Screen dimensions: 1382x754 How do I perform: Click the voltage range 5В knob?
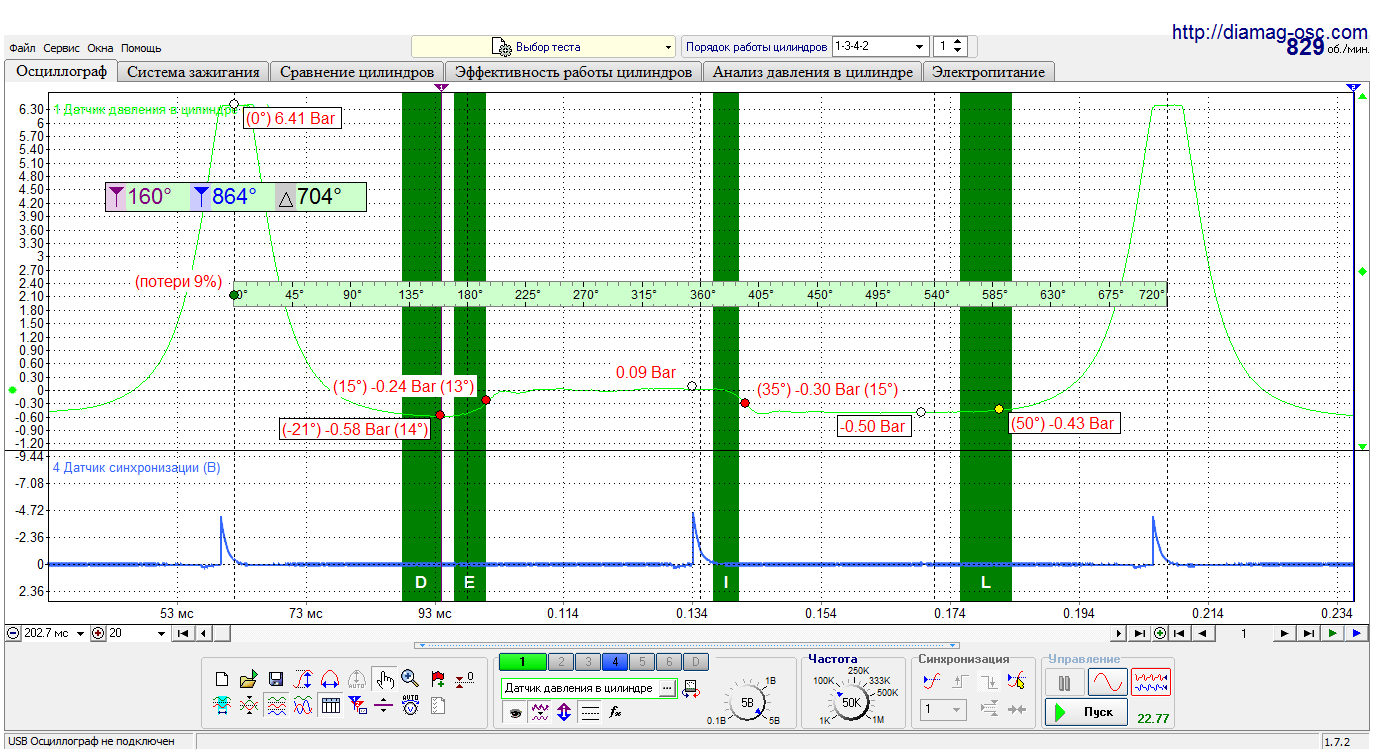747,703
